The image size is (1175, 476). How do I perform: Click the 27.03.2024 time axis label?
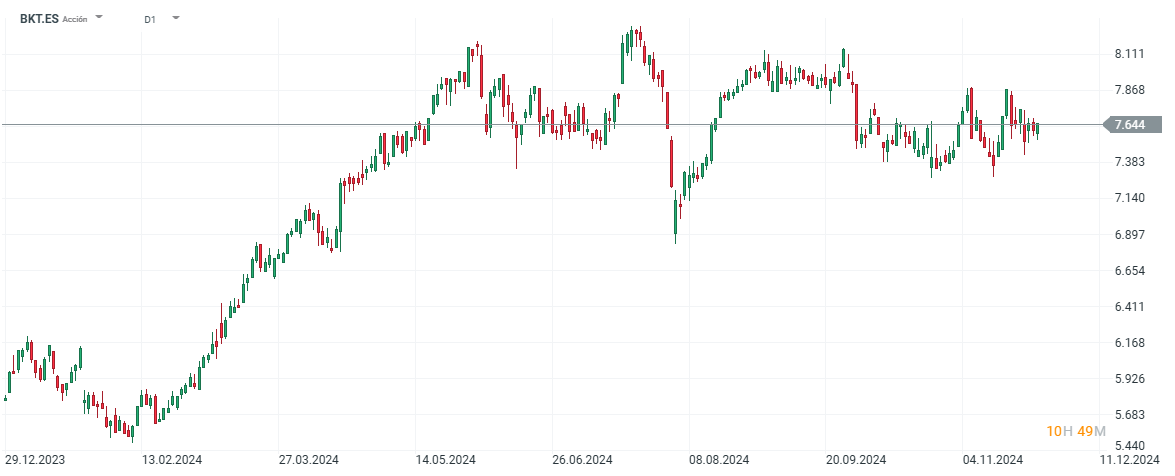click(309, 461)
